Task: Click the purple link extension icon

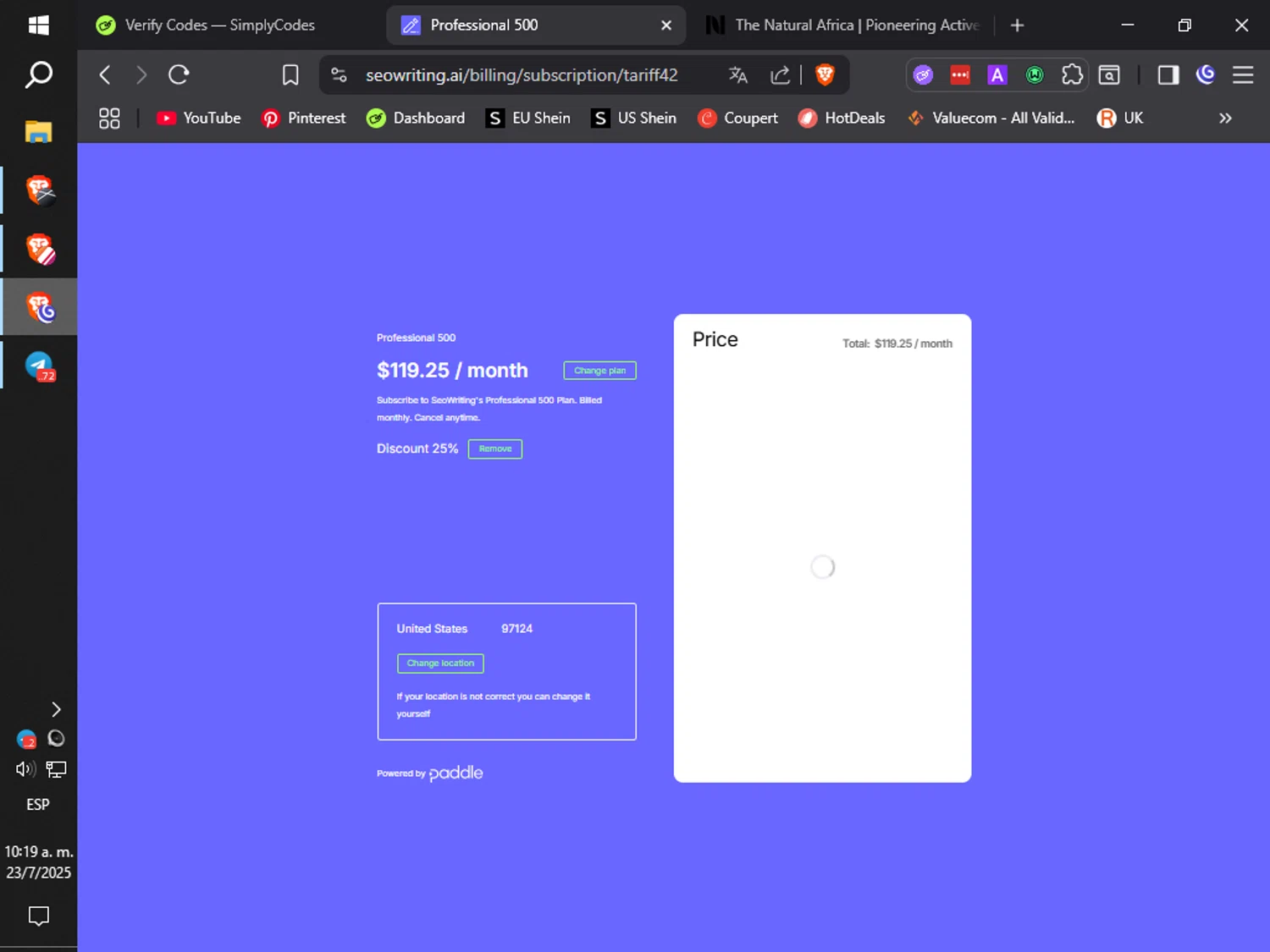Action: click(x=923, y=75)
